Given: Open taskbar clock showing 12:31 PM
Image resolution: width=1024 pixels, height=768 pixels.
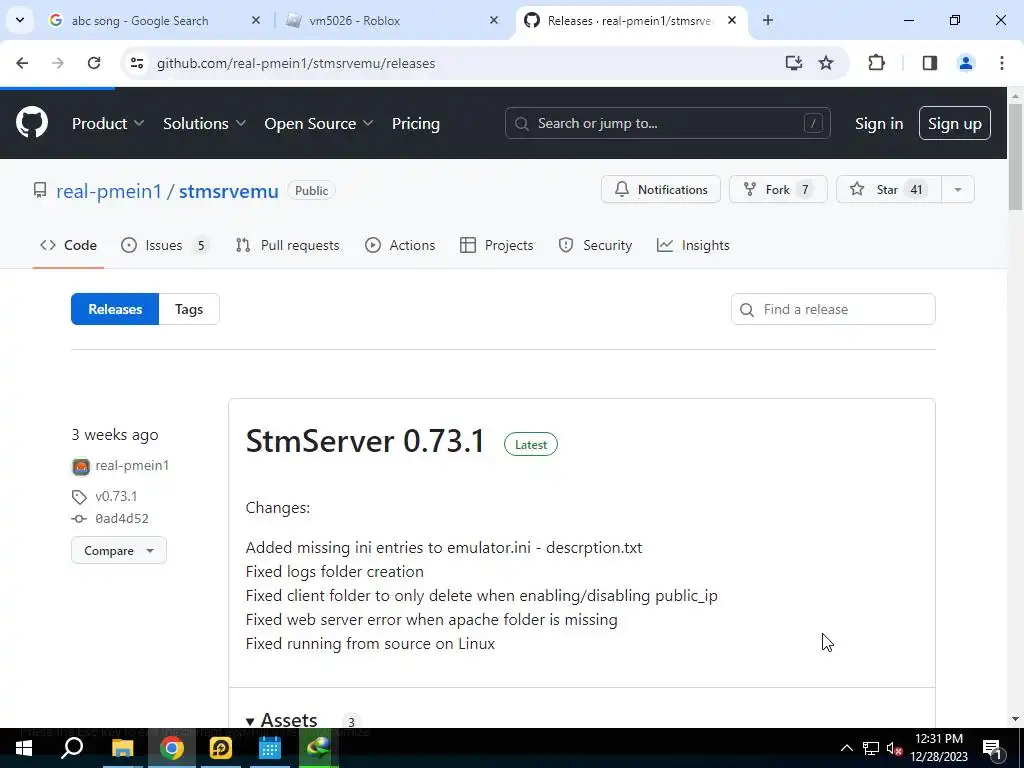Looking at the screenshot, I should [x=938, y=748].
